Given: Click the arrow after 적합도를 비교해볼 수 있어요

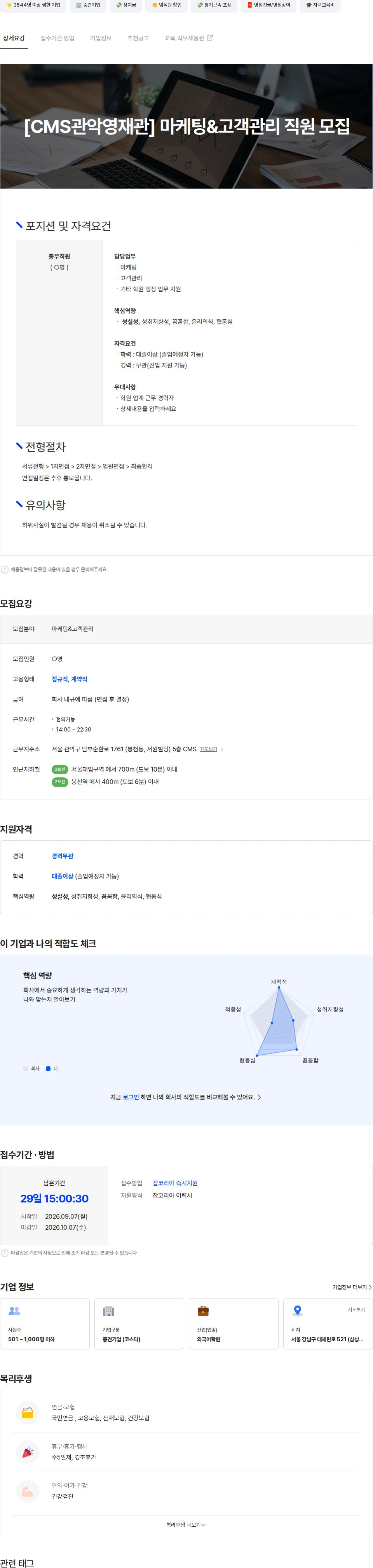Looking at the screenshot, I should [259, 1097].
